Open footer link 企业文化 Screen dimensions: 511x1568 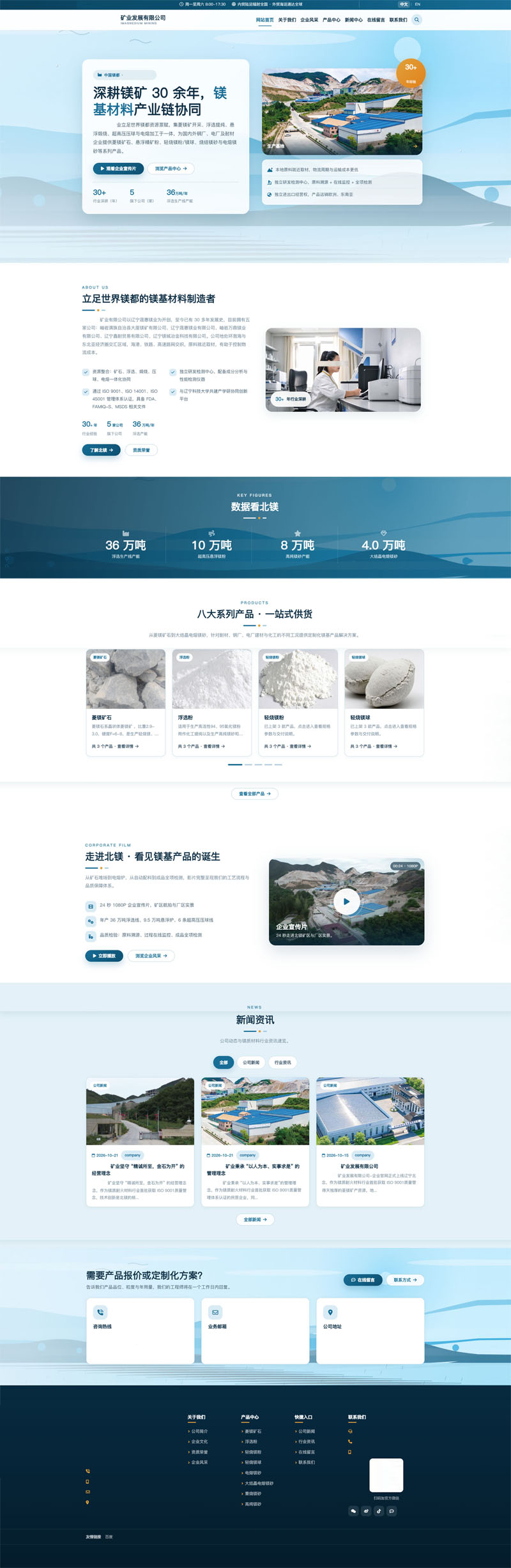coord(199,1442)
